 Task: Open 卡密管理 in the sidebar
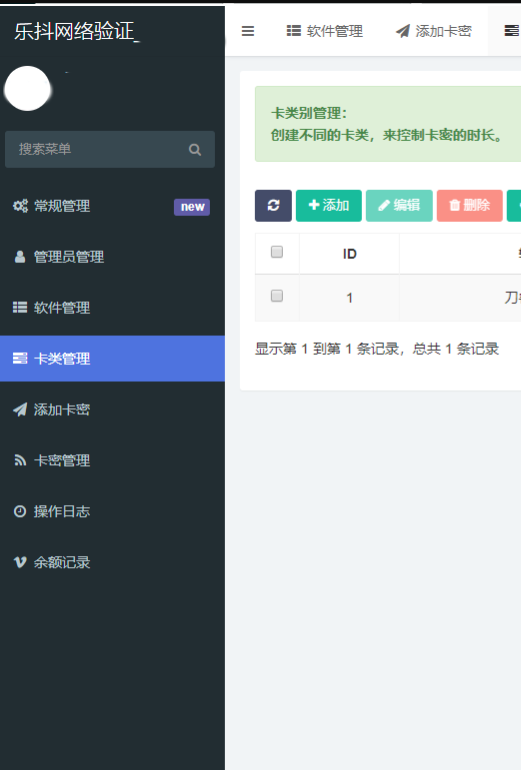pos(112,461)
